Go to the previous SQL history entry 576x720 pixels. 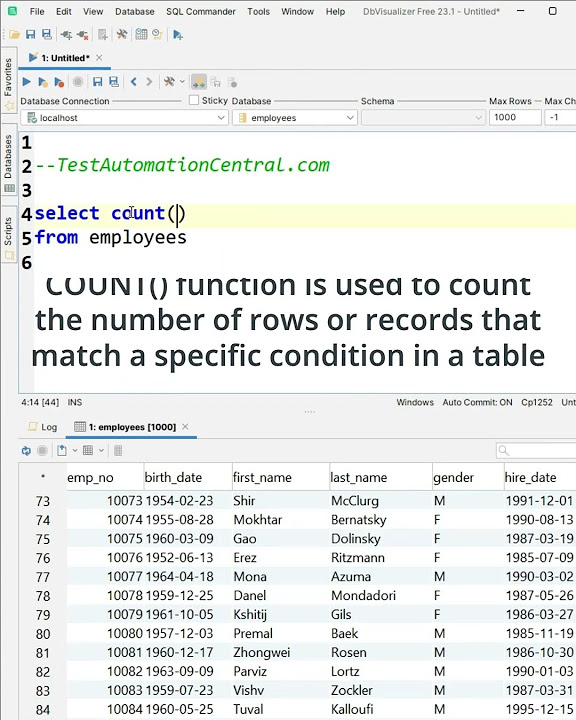[x=134, y=82]
